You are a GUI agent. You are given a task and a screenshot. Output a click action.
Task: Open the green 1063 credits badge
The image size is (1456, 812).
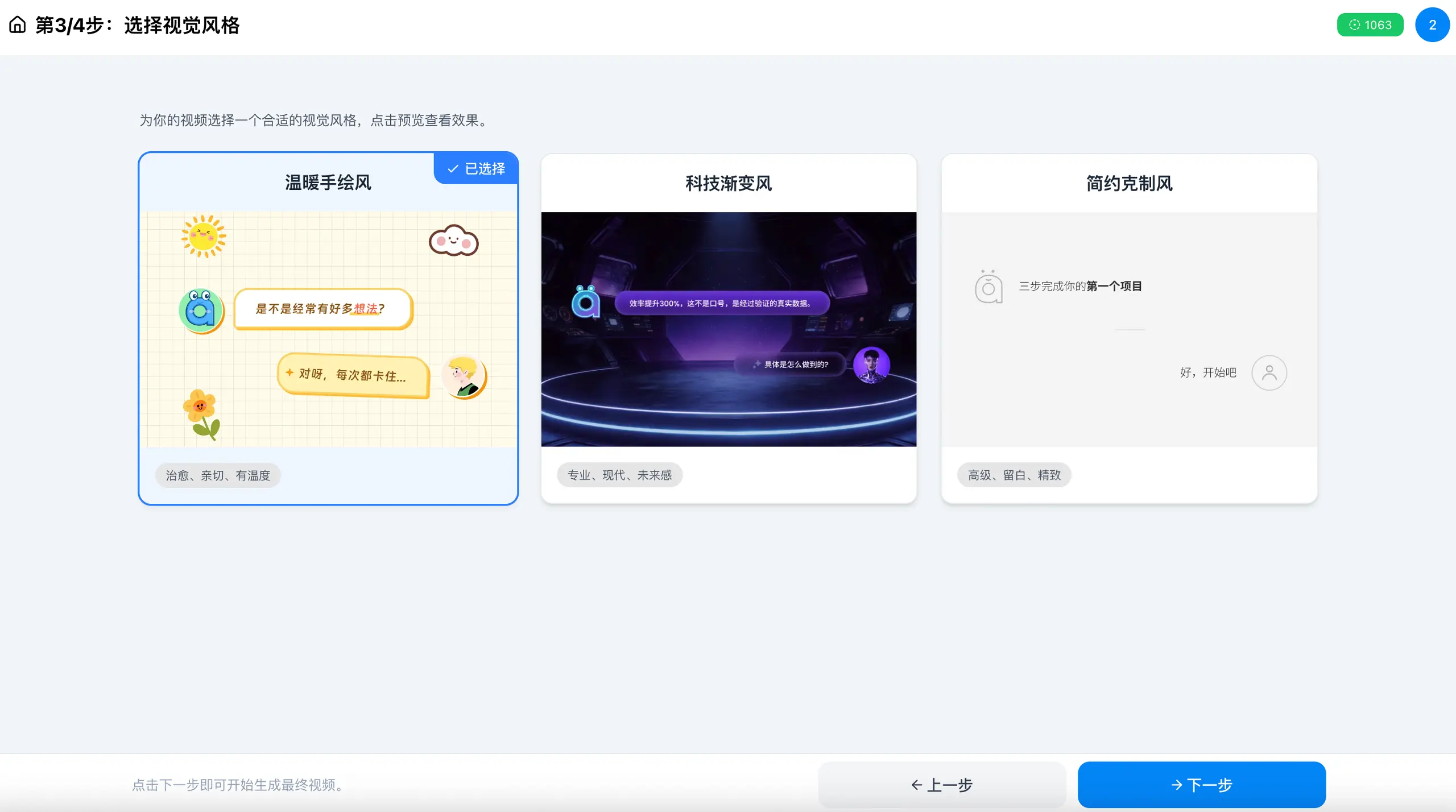pos(1370,25)
